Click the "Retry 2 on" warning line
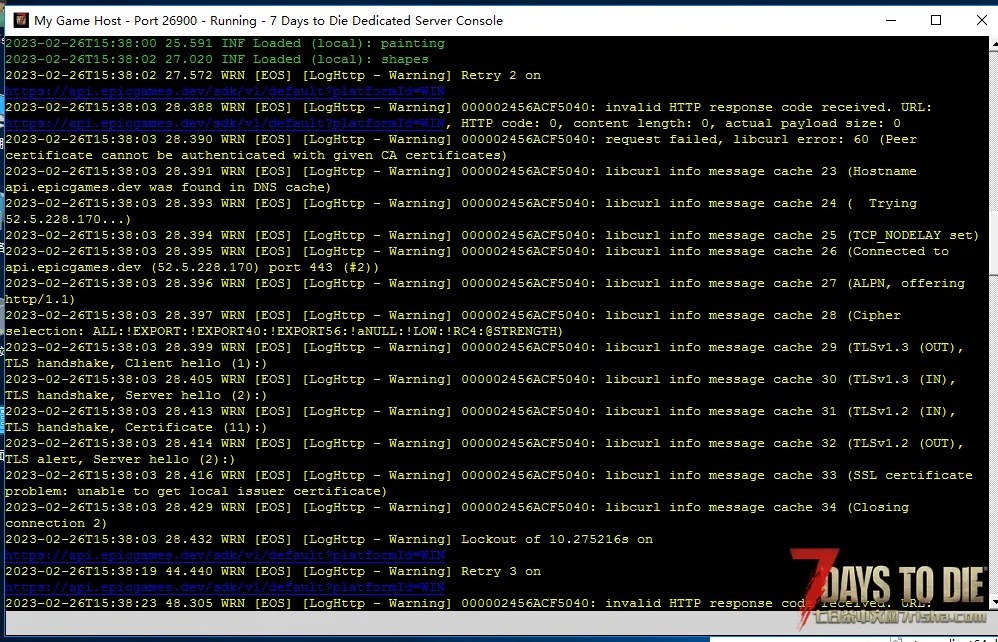This screenshot has width=998, height=642. point(273,75)
